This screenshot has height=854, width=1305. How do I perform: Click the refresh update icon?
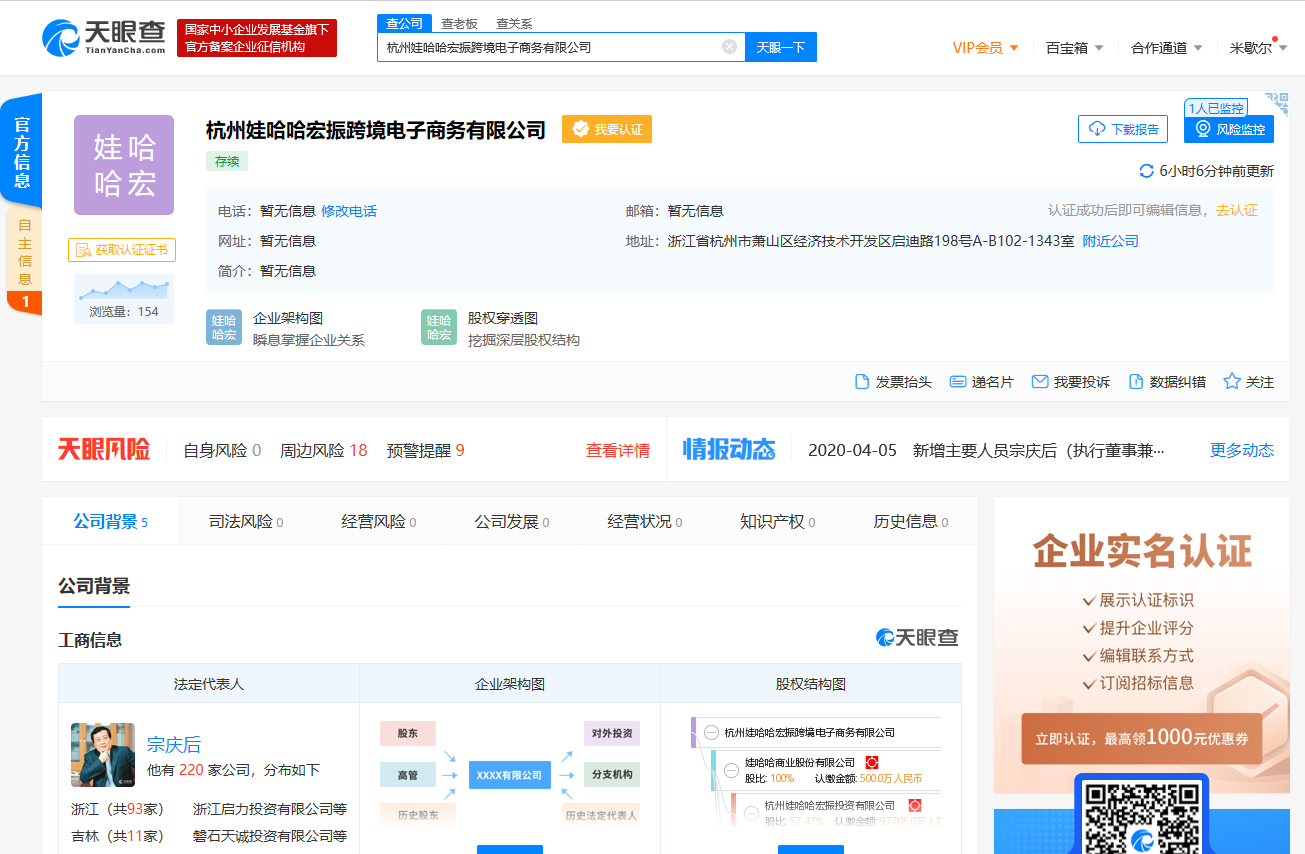(1147, 171)
